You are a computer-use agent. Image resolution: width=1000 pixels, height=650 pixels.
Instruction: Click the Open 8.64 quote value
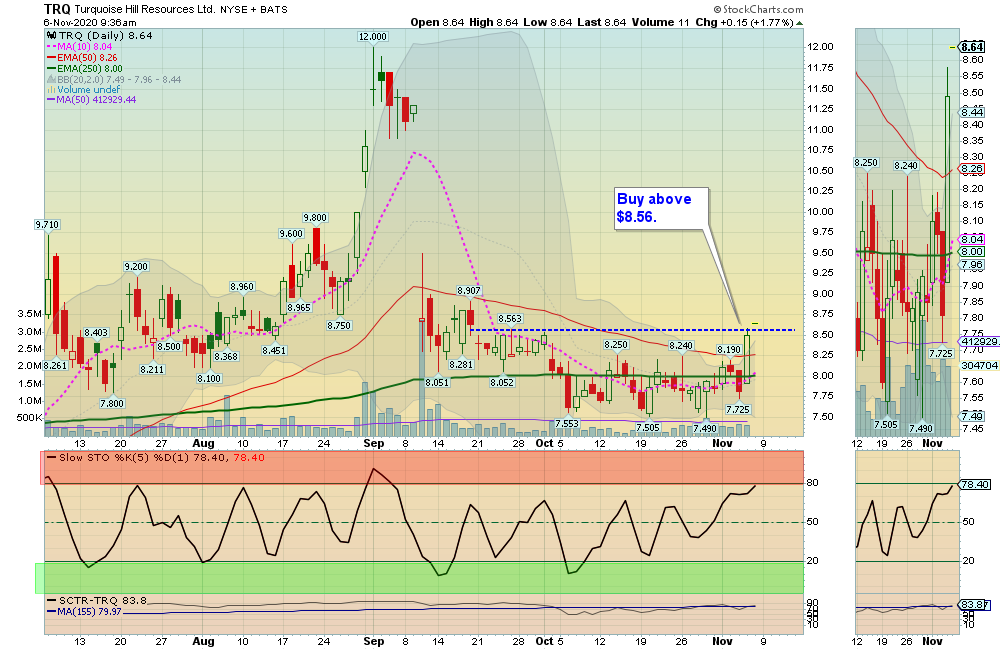coord(437,22)
